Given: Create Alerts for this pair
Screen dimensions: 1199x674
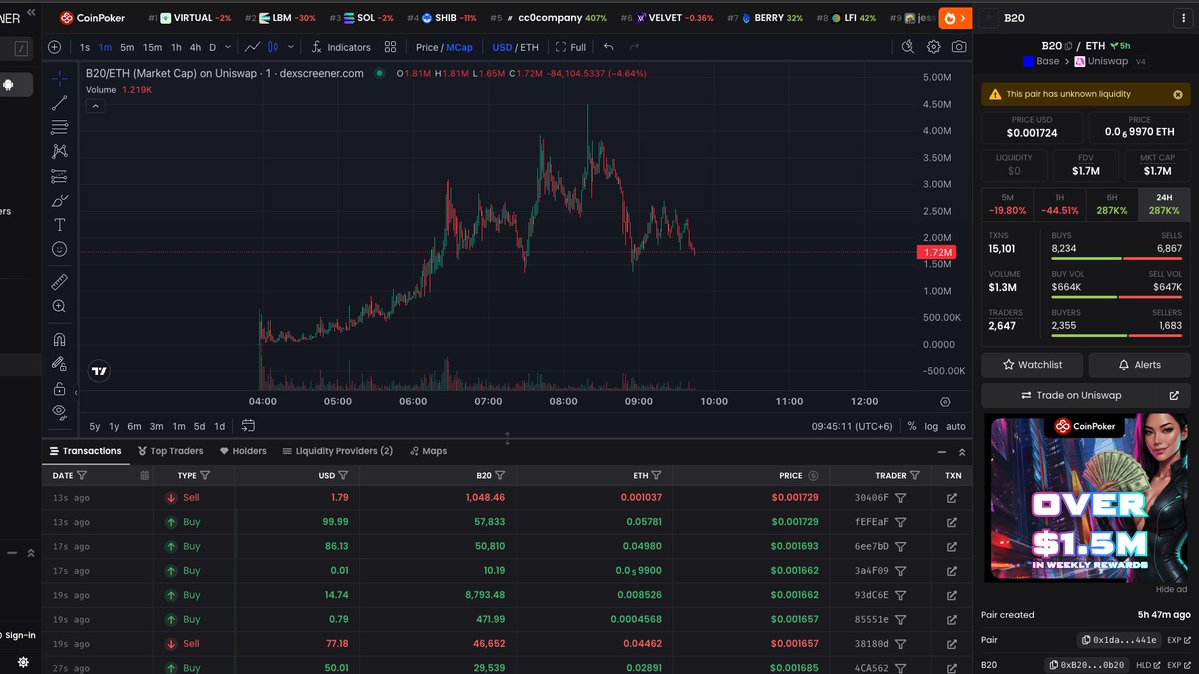Looking at the screenshot, I should (x=1139, y=365).
